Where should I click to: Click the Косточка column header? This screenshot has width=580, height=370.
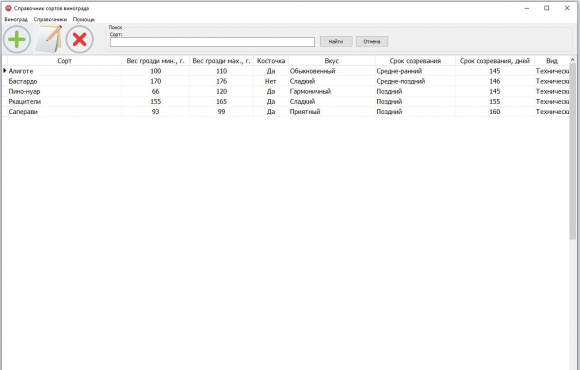pyautogui.click(x=271, y=61)
